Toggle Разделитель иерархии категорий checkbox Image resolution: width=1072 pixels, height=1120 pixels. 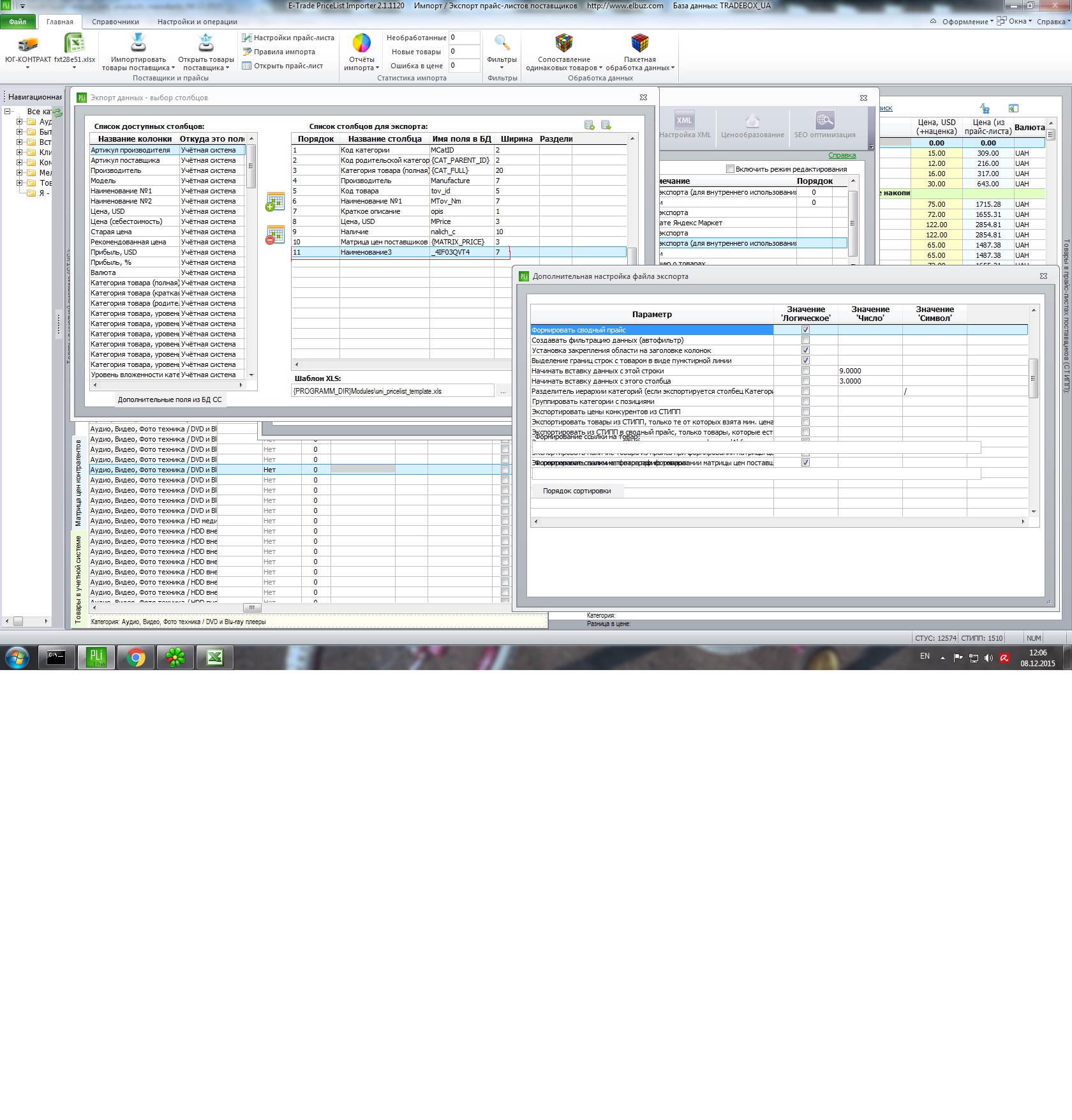coord(805,391)
